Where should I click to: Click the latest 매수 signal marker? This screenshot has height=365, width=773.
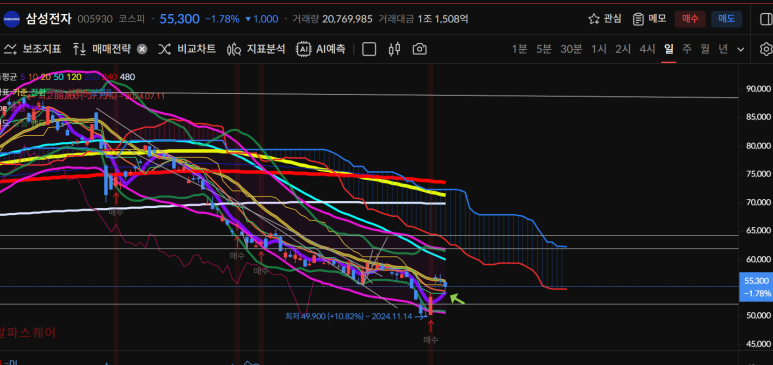click(x=430, y=339)
